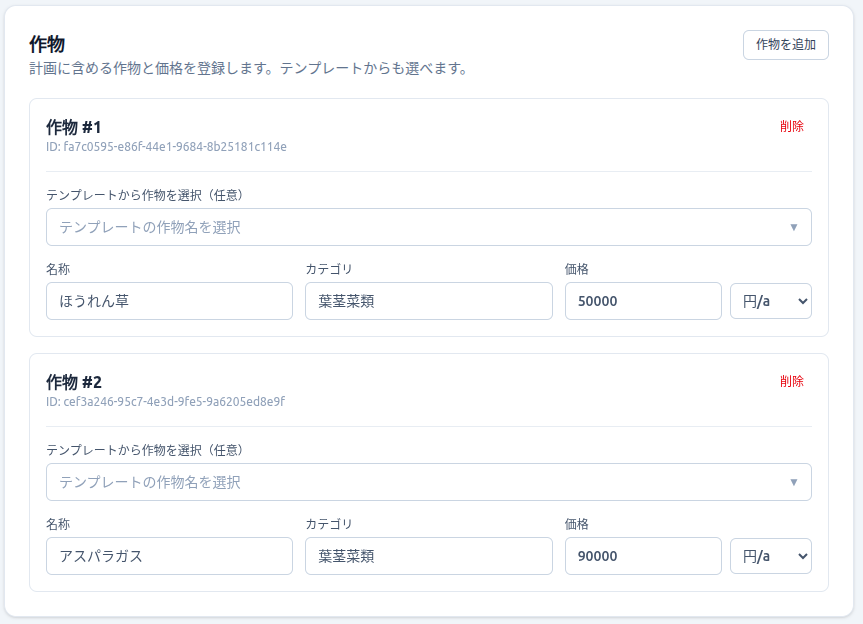Select the ほうれん草 name field

click(x=168, y=300)
